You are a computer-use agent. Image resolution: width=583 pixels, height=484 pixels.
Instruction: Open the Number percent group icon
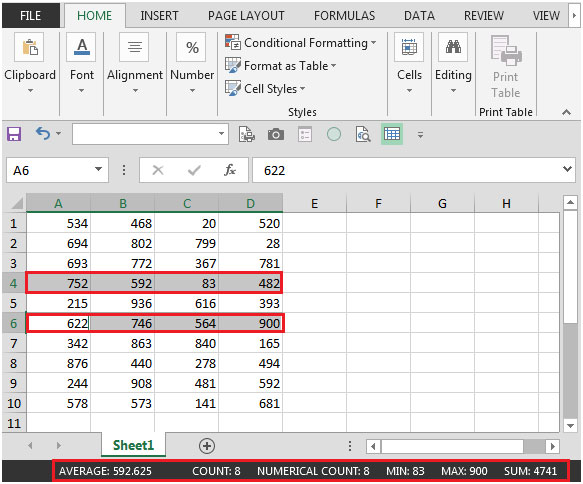coord(191,47)
